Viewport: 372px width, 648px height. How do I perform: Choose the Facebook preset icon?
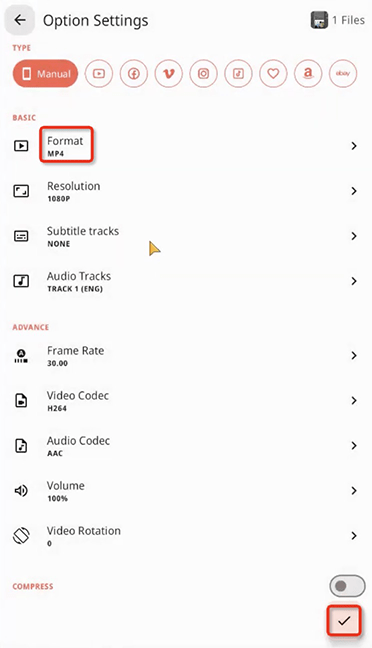pos(134,74)
